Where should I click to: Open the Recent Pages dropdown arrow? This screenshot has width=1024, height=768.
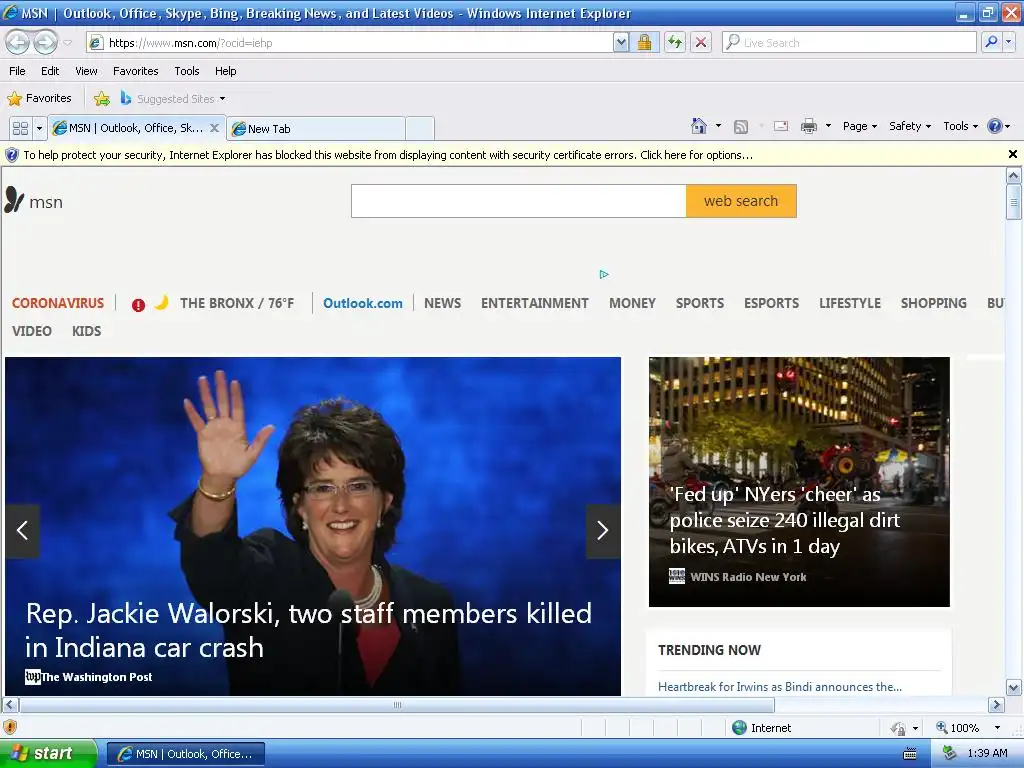coord(67,42)
